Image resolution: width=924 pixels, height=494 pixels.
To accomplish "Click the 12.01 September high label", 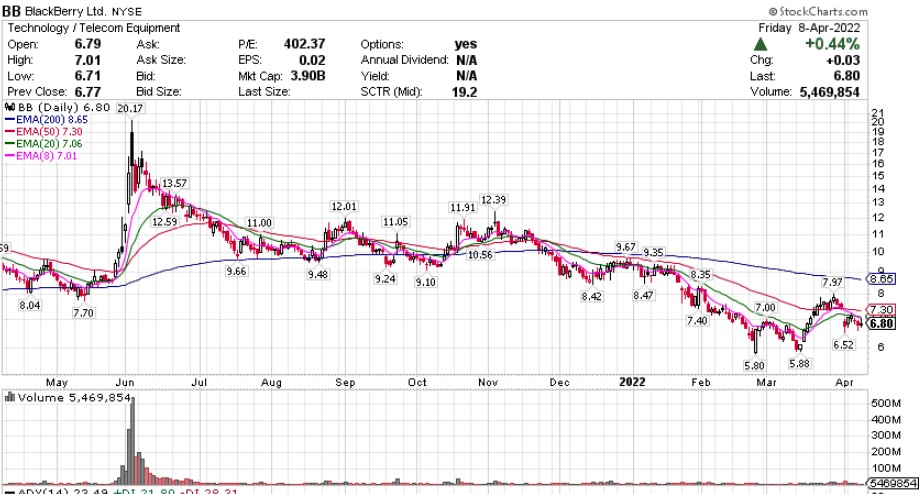I will [x=343, y=206].
